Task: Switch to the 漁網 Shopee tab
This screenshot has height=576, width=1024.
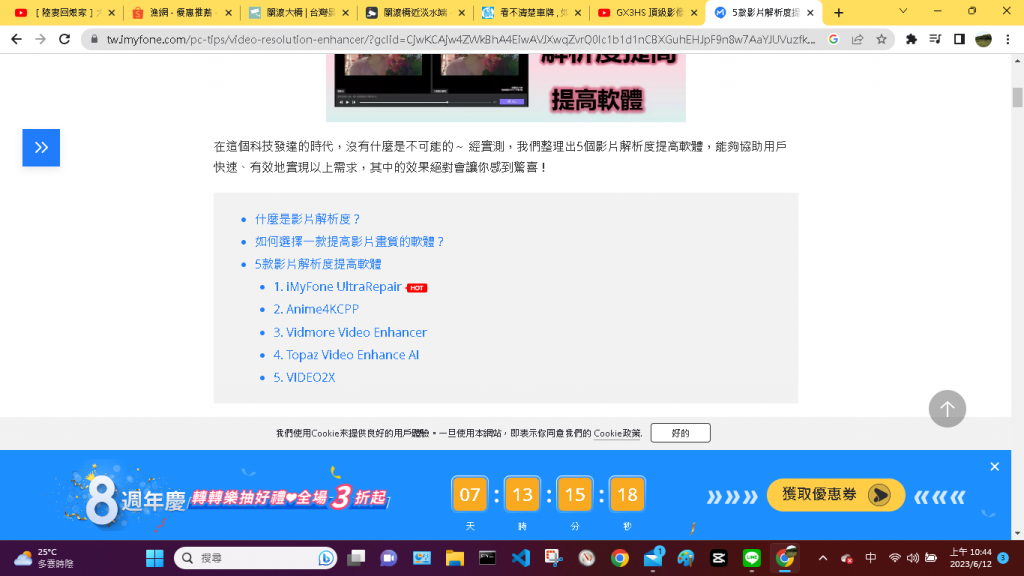Action: [x=181, y=12]
